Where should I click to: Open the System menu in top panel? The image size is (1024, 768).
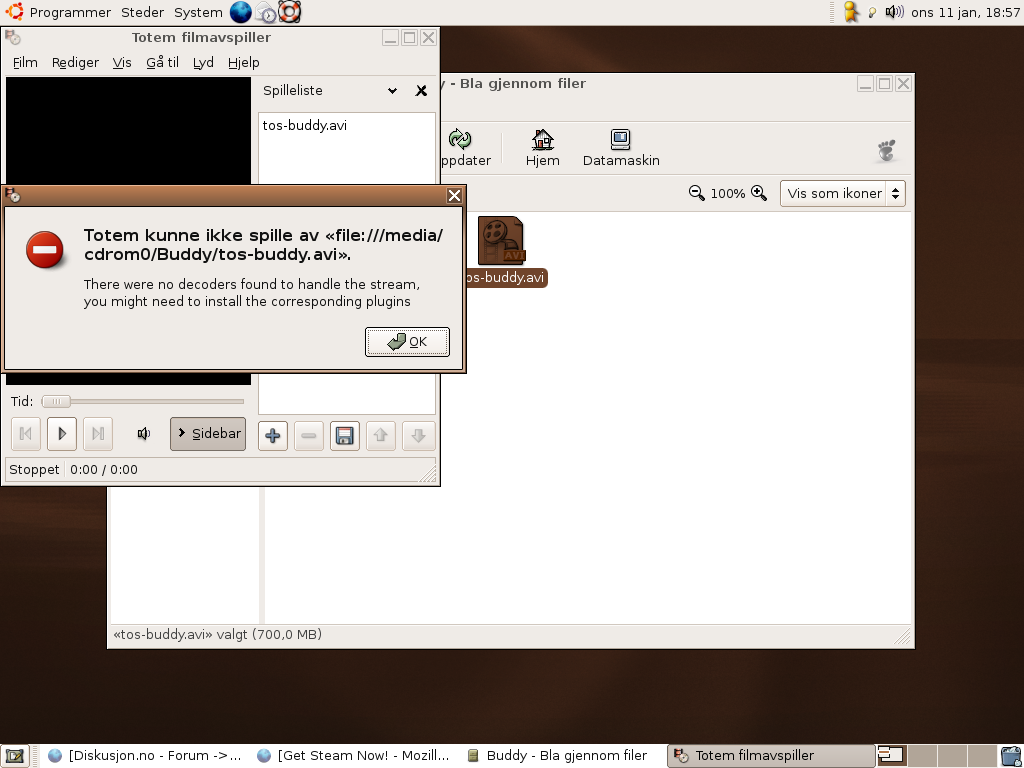[199, 12]
